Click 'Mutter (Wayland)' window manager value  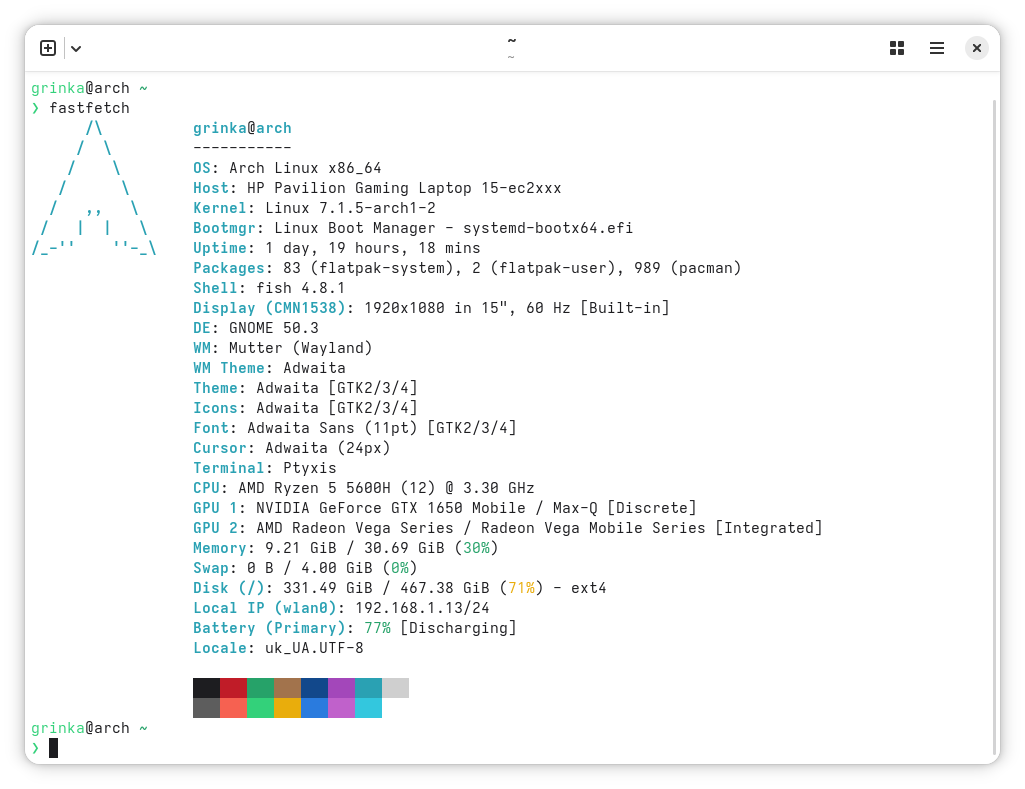click(301, 348)
